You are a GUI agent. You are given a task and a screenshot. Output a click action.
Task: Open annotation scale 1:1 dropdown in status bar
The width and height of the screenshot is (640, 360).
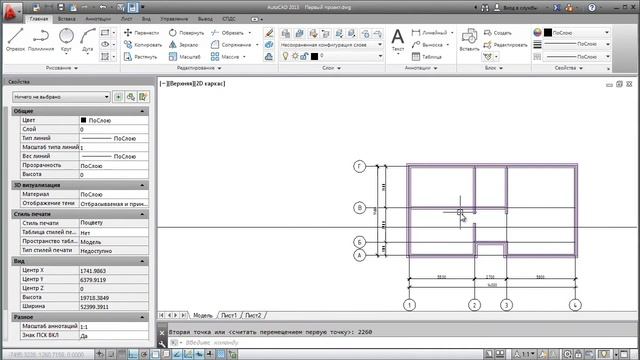coord(525,354)
